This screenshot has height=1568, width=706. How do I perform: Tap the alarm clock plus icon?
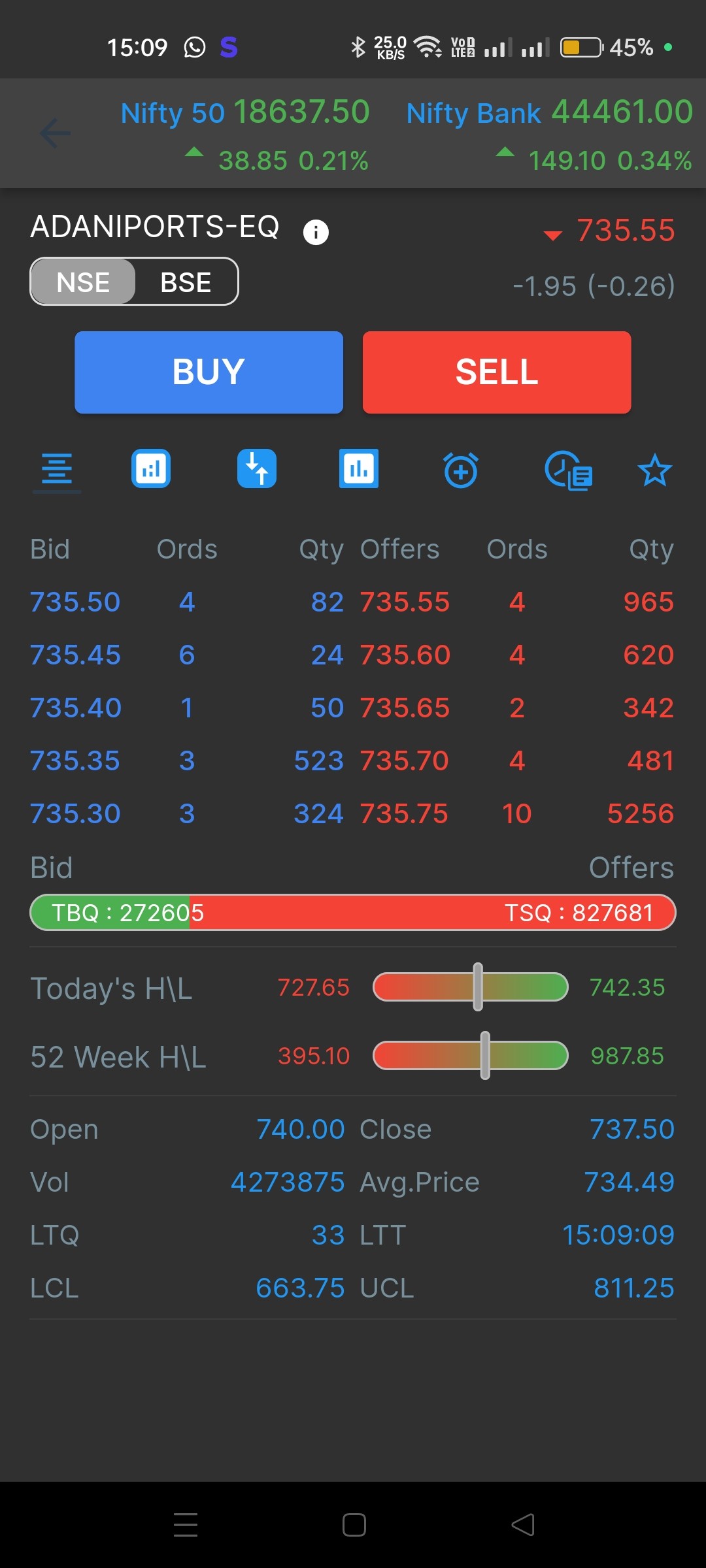[461, 470]
